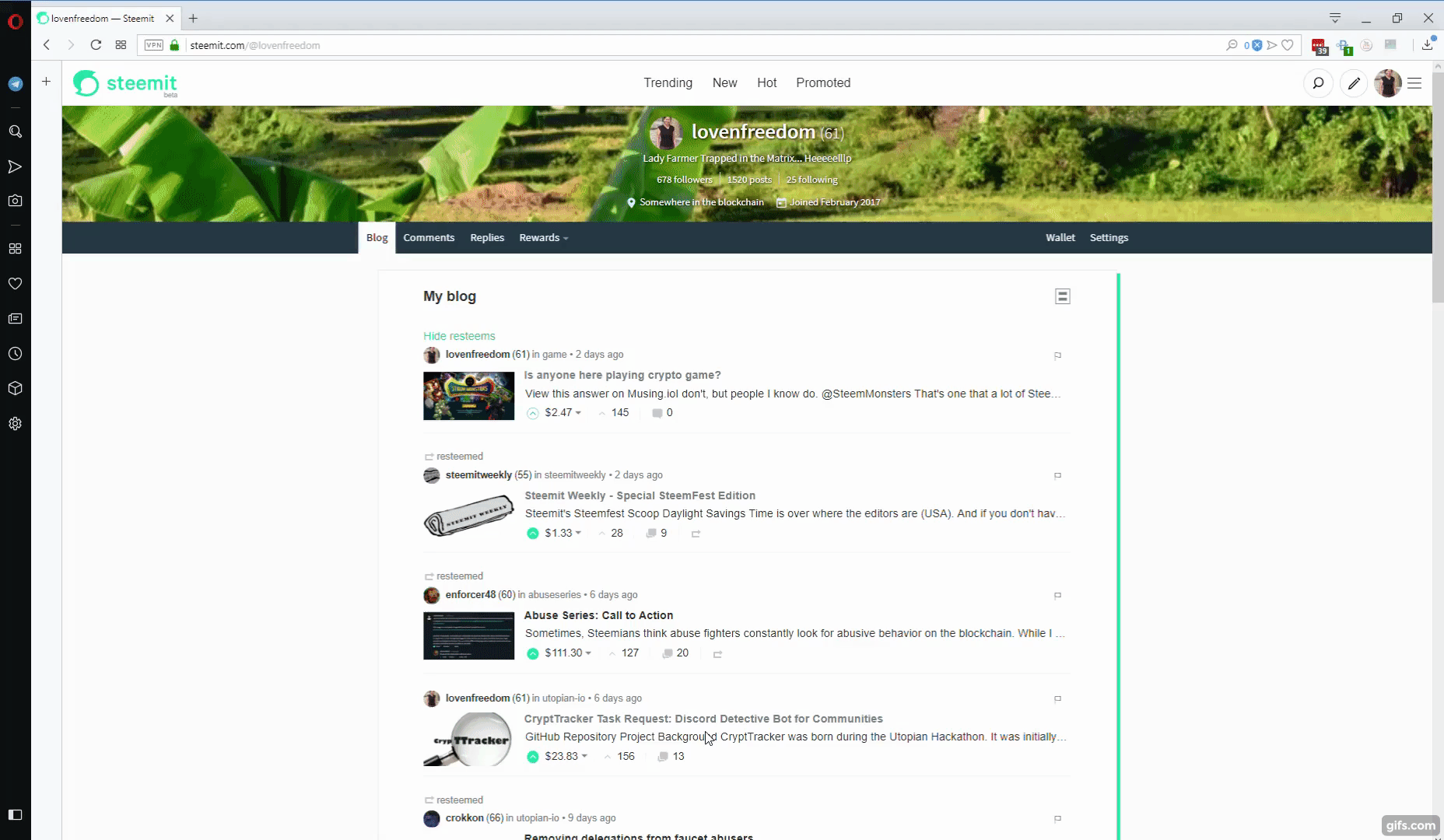Viewport: 1444px width, 840px height.
Task: Bookmark page with heart in address bar
Action: tap(1288, 45)
